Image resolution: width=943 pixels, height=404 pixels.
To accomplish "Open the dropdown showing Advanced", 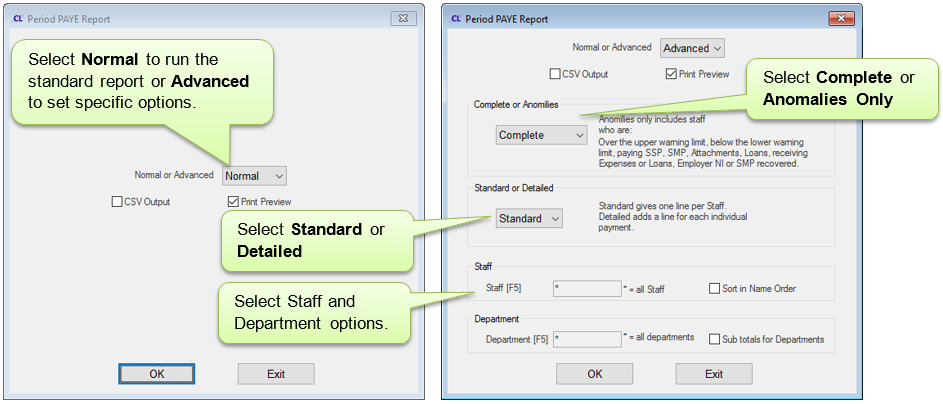I will coord(692,49).
